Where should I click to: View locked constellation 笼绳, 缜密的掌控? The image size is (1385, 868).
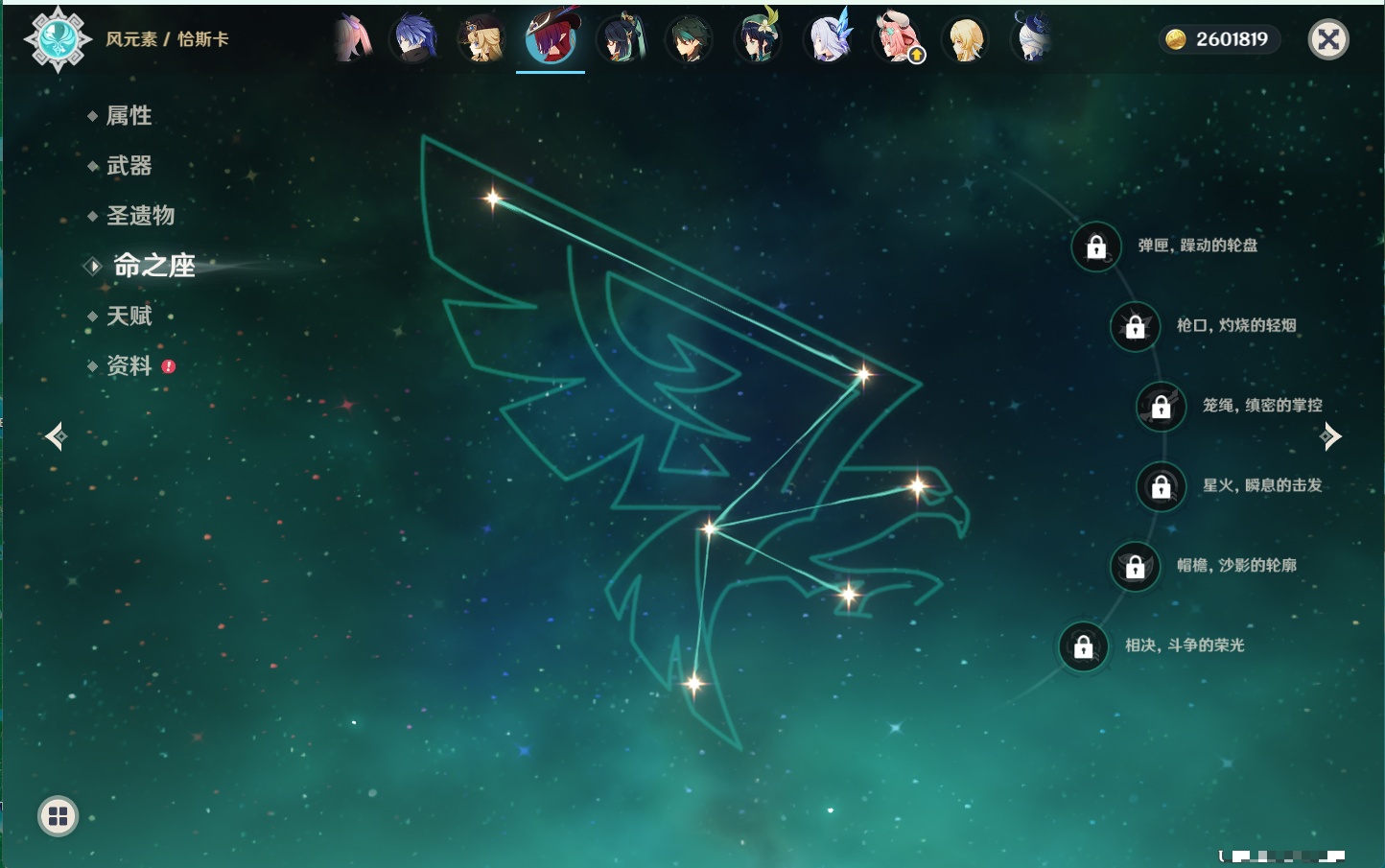[x=1161, y=406]
